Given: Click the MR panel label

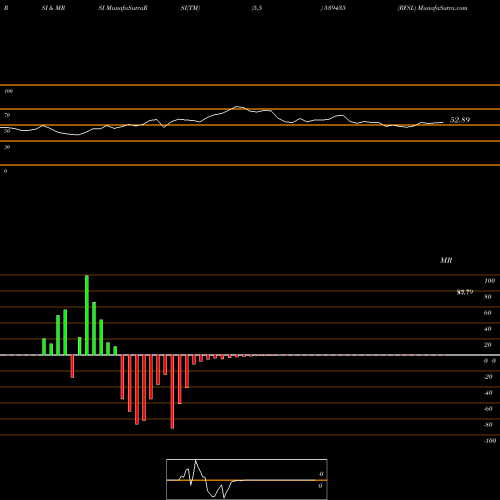Looking at the screenshot, I should pyautogui.click(x=446, y=260).
